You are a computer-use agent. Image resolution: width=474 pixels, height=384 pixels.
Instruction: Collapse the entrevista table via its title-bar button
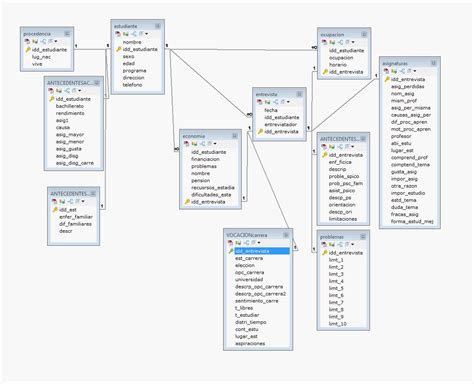(x=299, y=94)
